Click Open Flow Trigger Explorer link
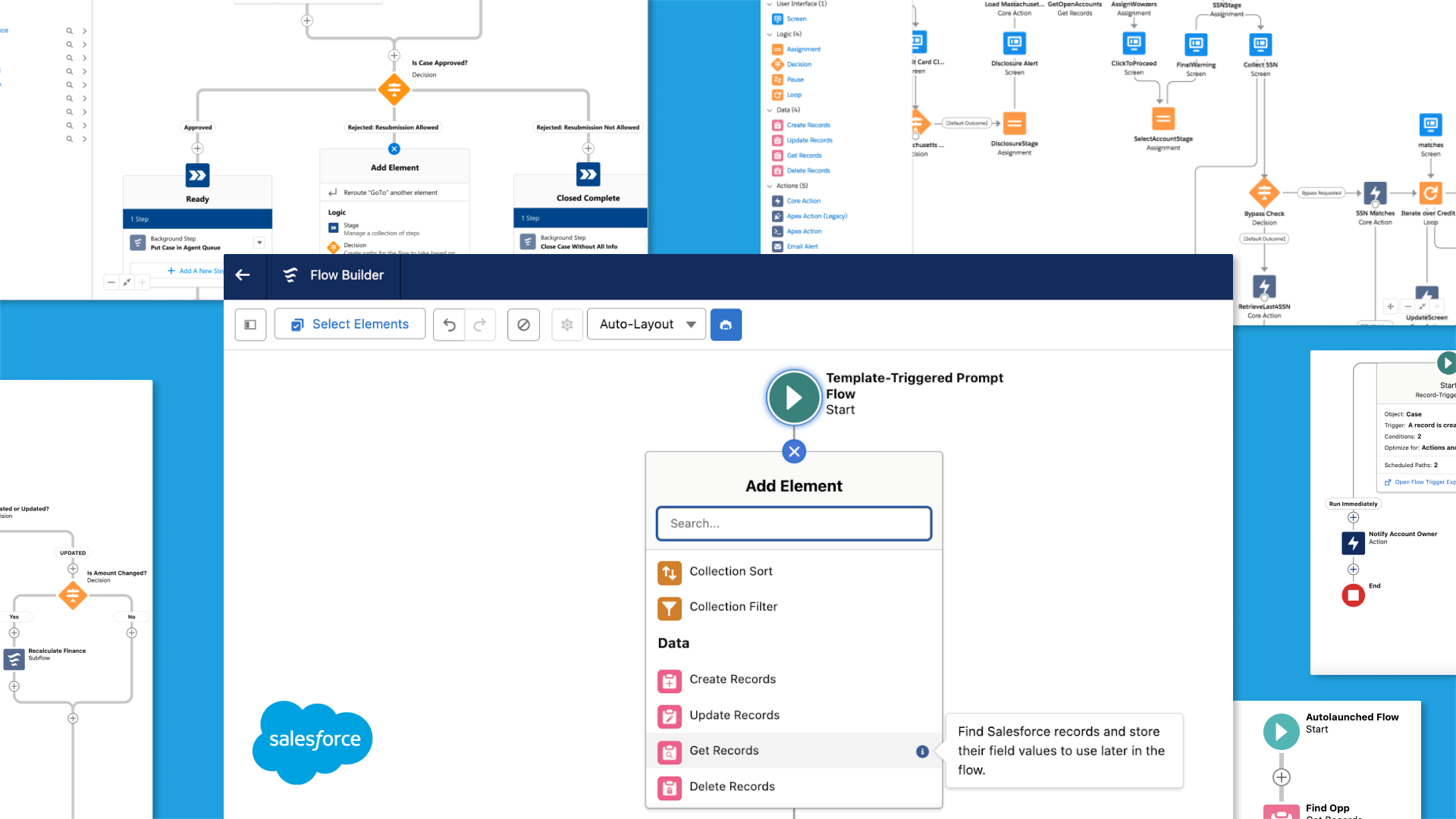 point(1420,482)
